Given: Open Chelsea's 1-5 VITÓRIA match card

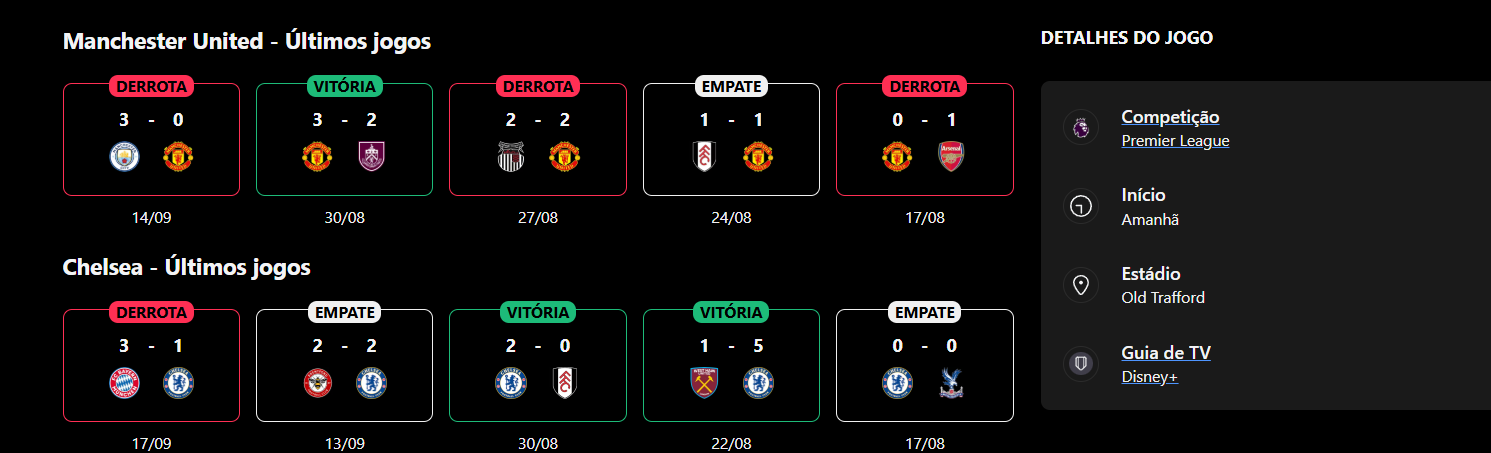Looking at the screenshot, I should [x=731, y=365].
